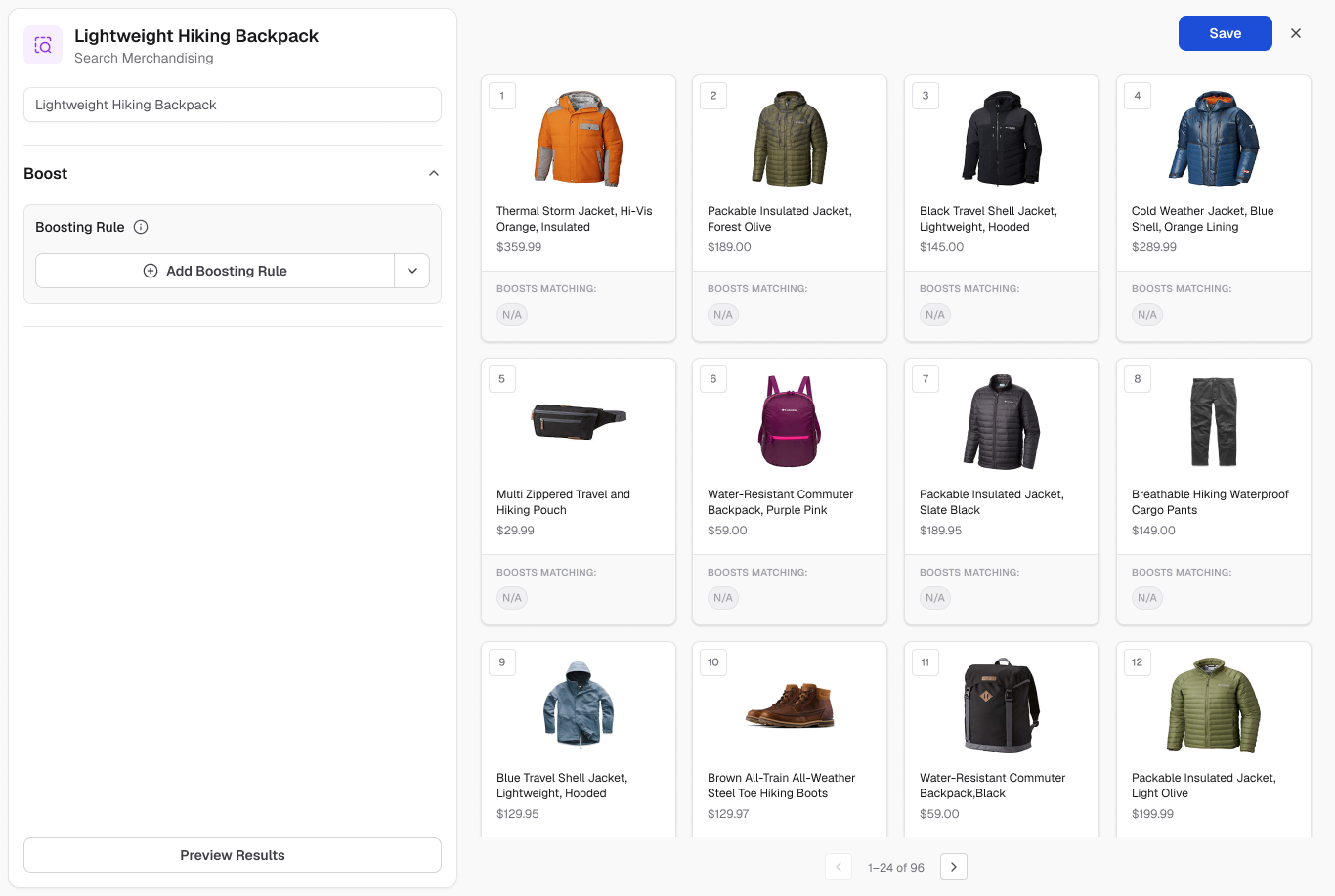Click the $199.99 price on Light Olive jacket
This screenshot has height=896, width=1335.
click(x=1152, y=814)
